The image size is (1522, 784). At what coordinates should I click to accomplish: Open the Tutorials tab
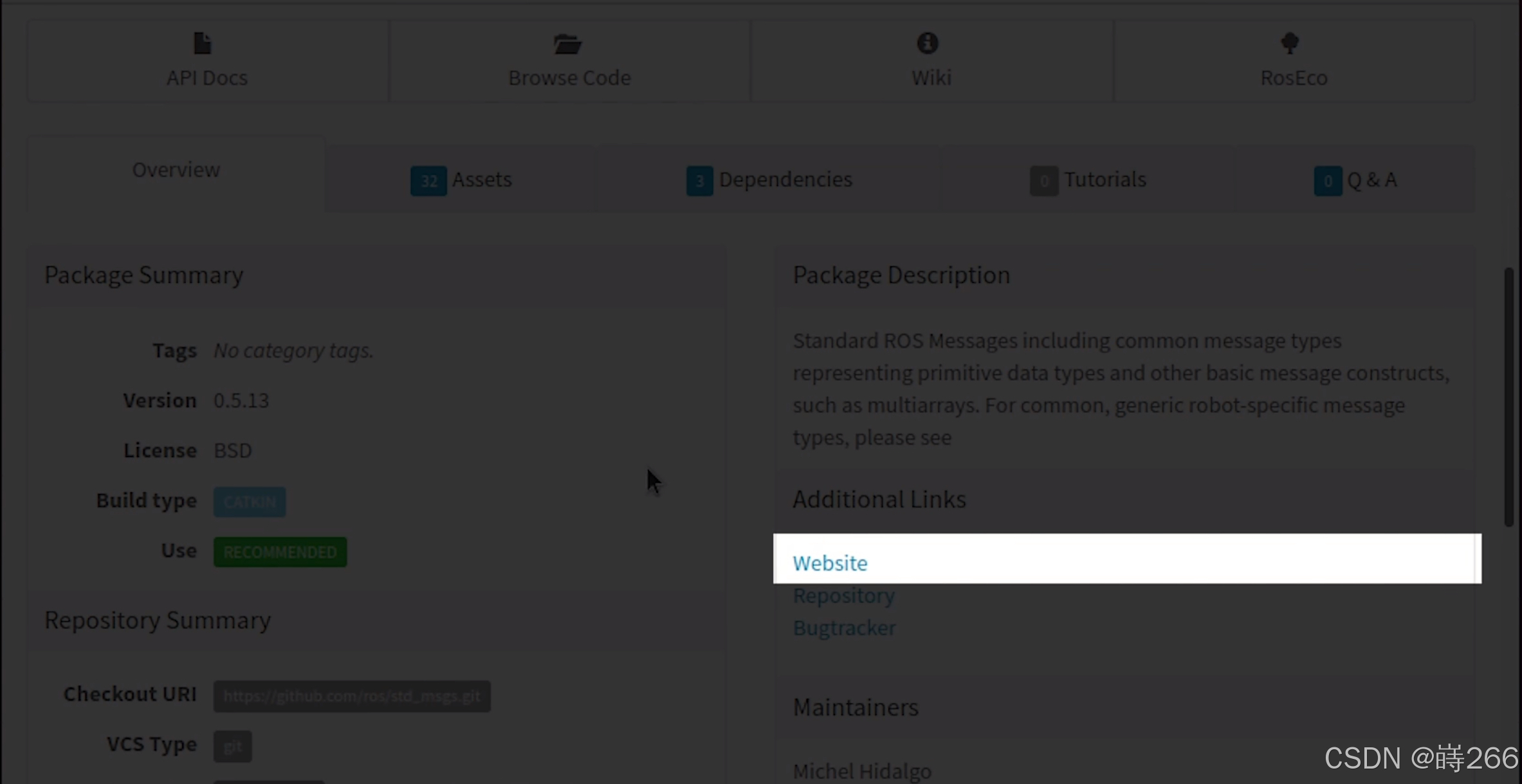[1105, 179]
